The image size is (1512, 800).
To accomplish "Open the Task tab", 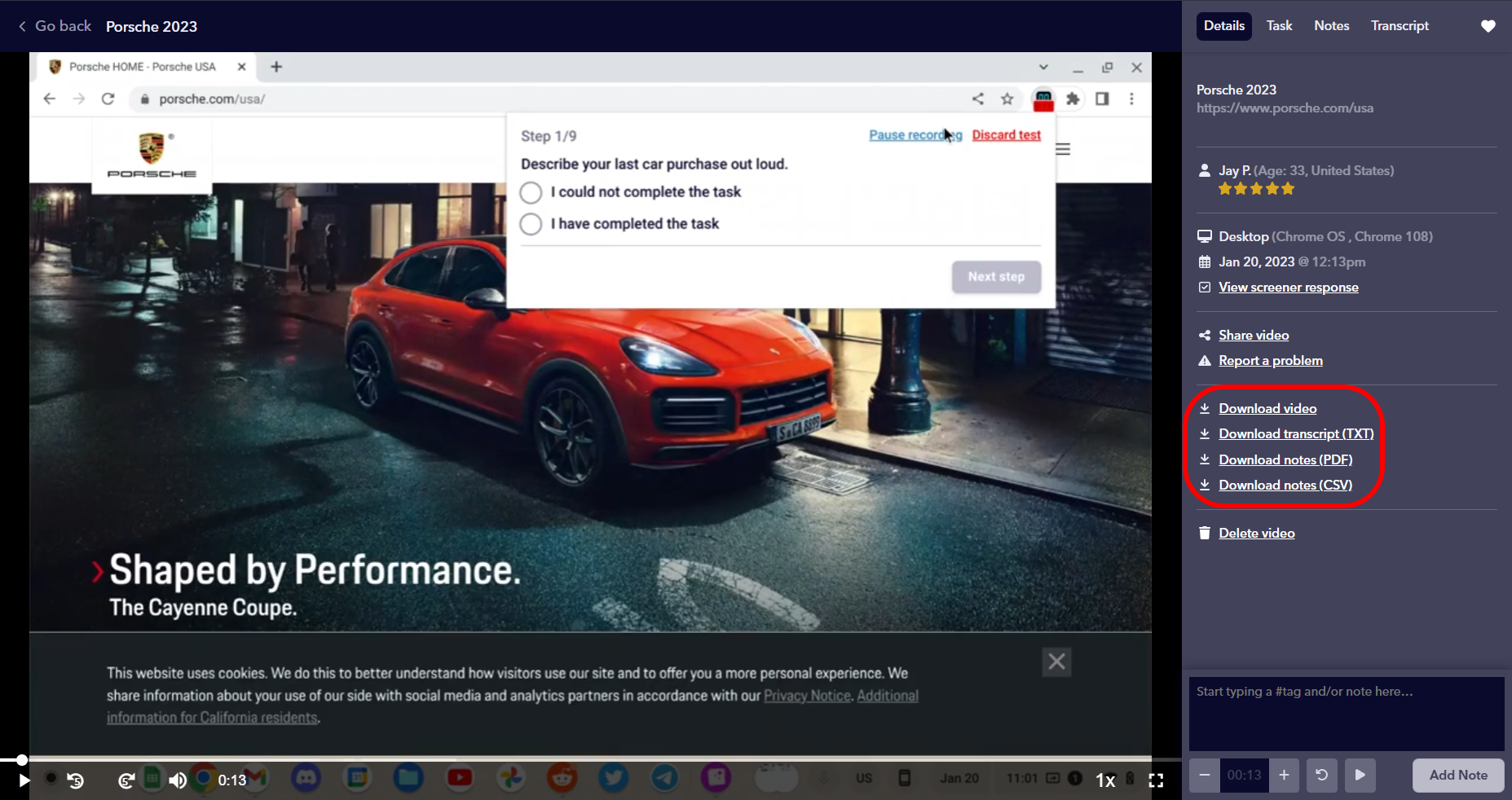I will pyautogui.click(x=1279, y=26).
